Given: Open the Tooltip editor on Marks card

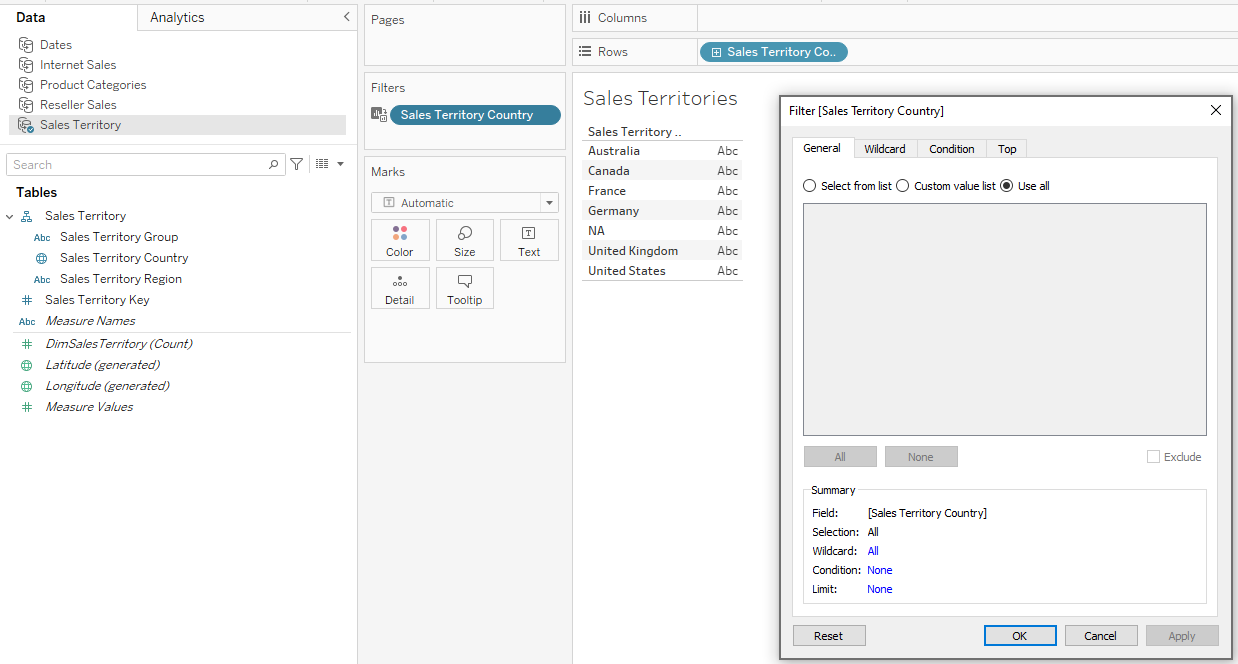Looking at the screenshot, I should point(464,288).
